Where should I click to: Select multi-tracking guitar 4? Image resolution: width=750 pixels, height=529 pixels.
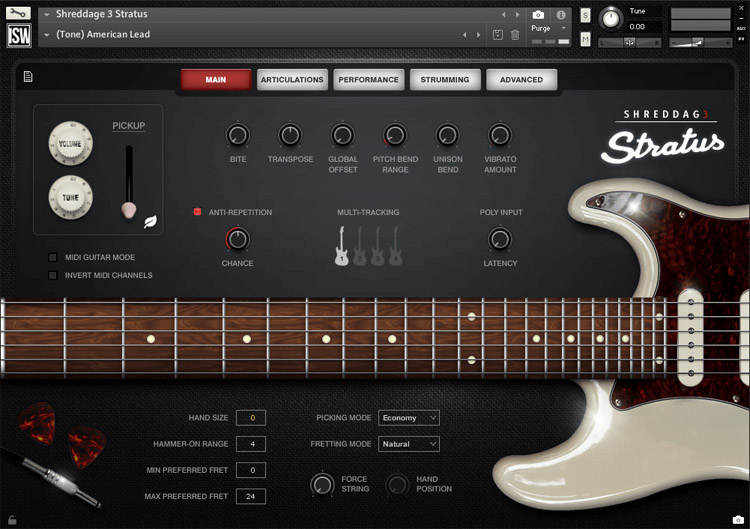(x=396, y=246)
